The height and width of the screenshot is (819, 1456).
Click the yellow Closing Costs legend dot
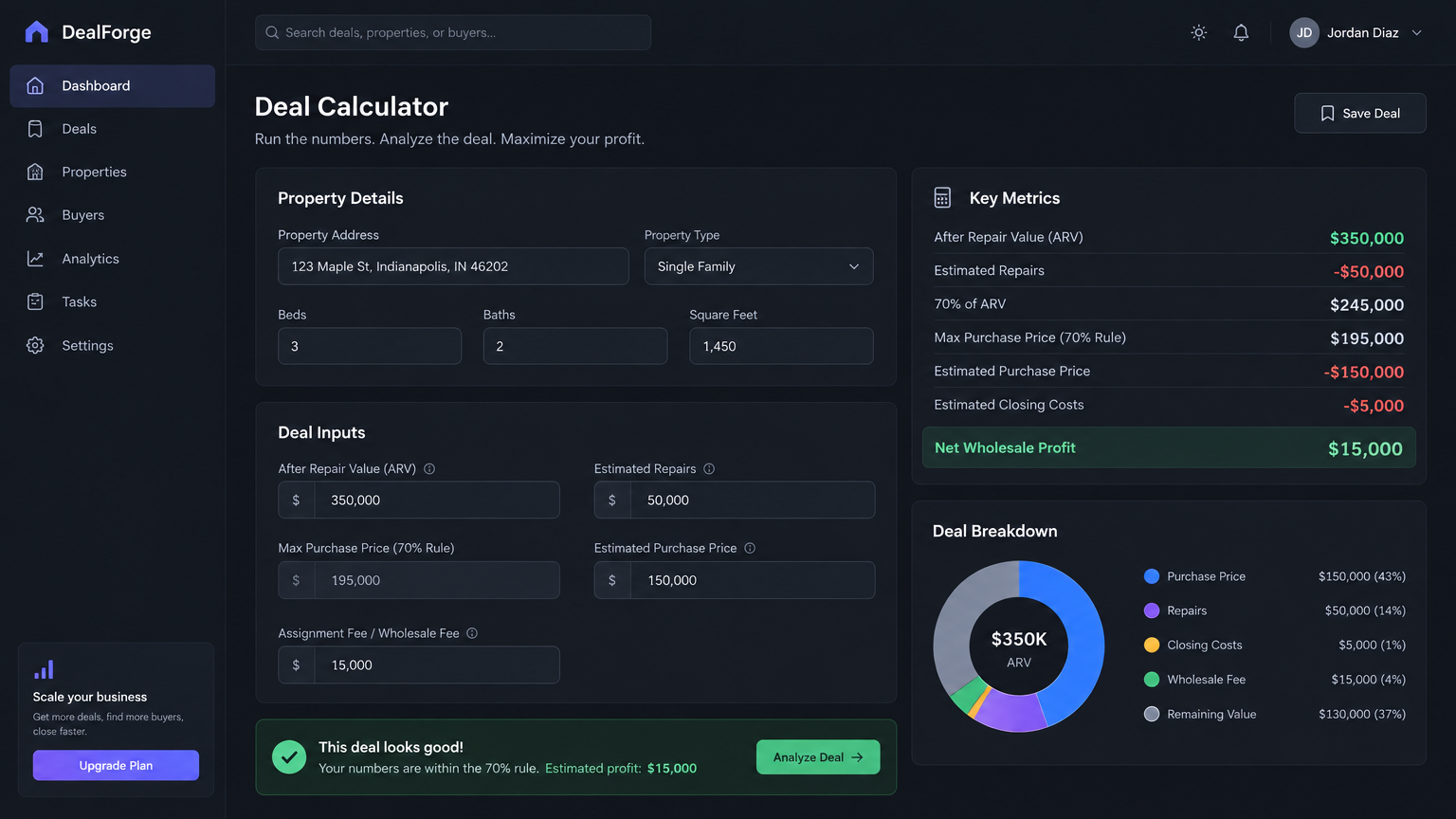coord(1152,645)
